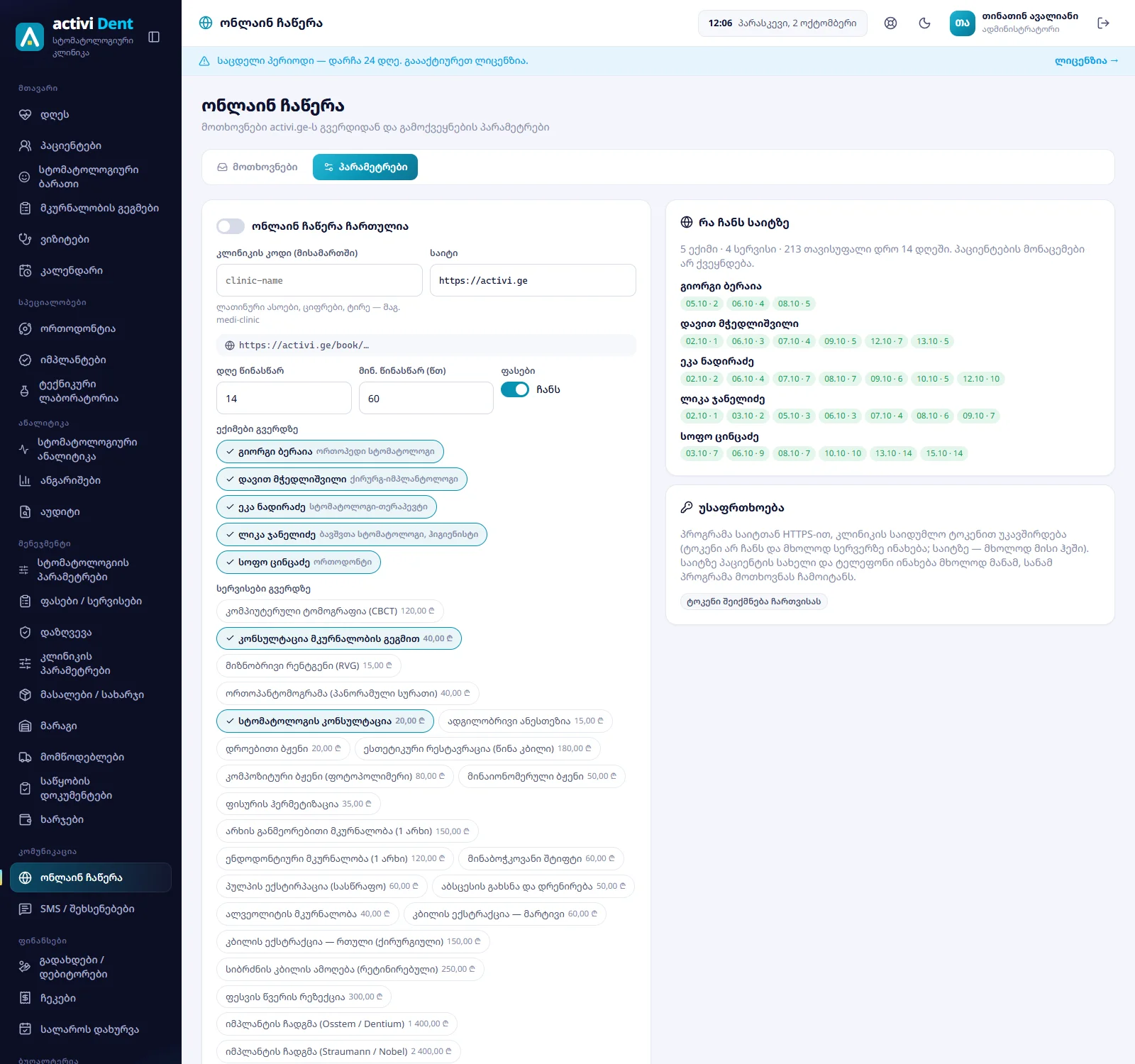This screenshot has height=1064, width=1135.
Task: Click კლინიკის კოდი clinic-name input field
Action: point(319,280)
